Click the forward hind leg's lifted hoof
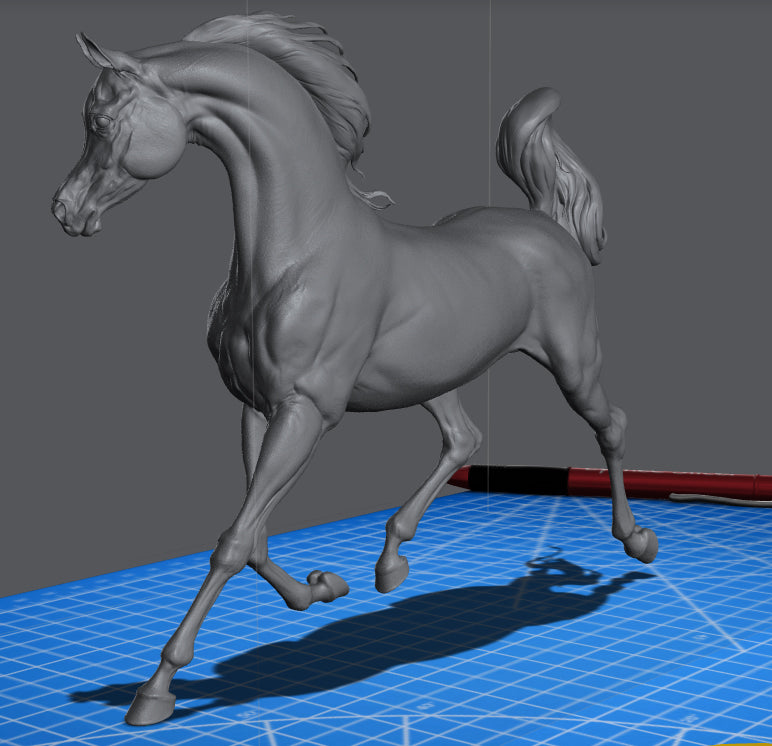The image size is (772, 746). click(391, 575)
